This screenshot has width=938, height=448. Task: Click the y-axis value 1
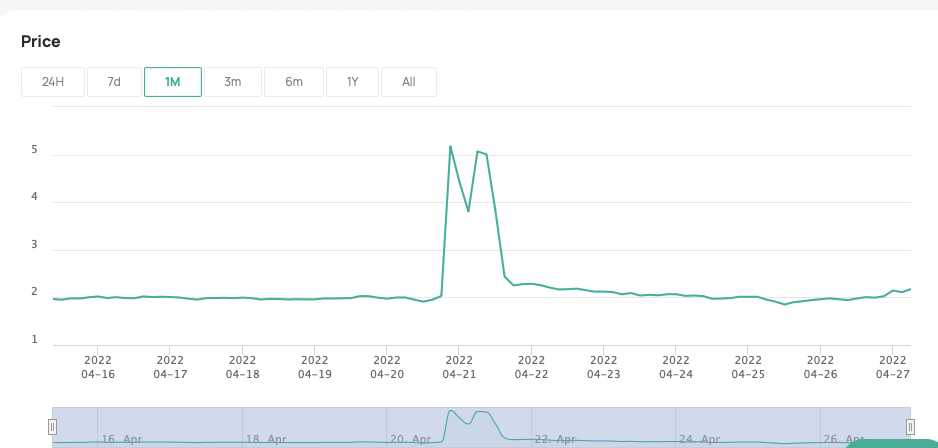35,340
